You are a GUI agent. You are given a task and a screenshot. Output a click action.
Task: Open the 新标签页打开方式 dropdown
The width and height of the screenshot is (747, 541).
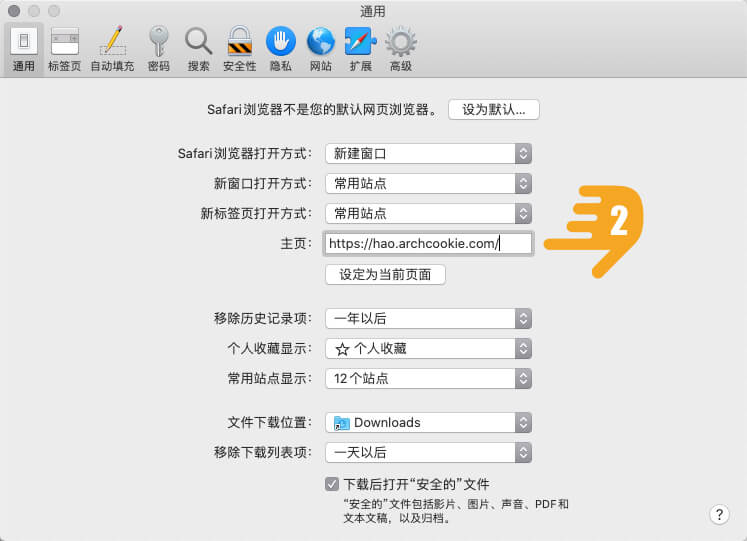coord(428,213)
